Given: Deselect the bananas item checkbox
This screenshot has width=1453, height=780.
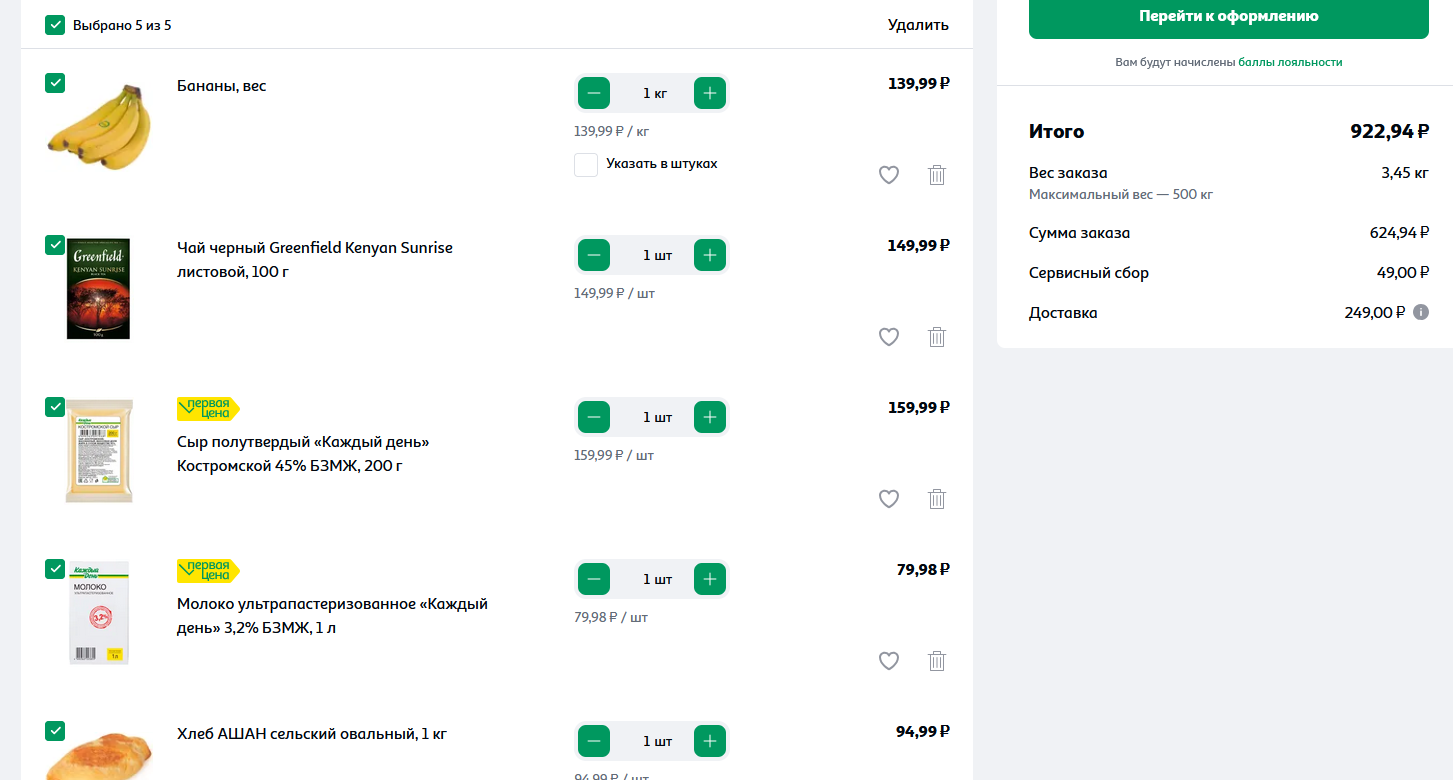Looking at the screenshot, I should pos(55,83).
